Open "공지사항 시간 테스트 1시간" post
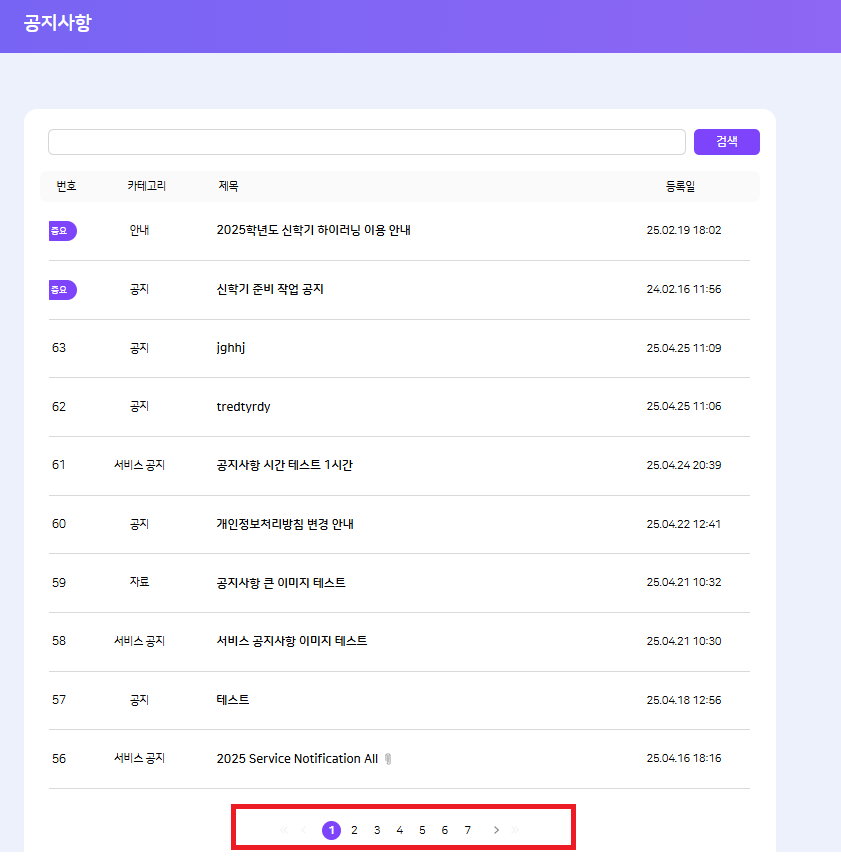The image size is (841, 860). [284, 465]
